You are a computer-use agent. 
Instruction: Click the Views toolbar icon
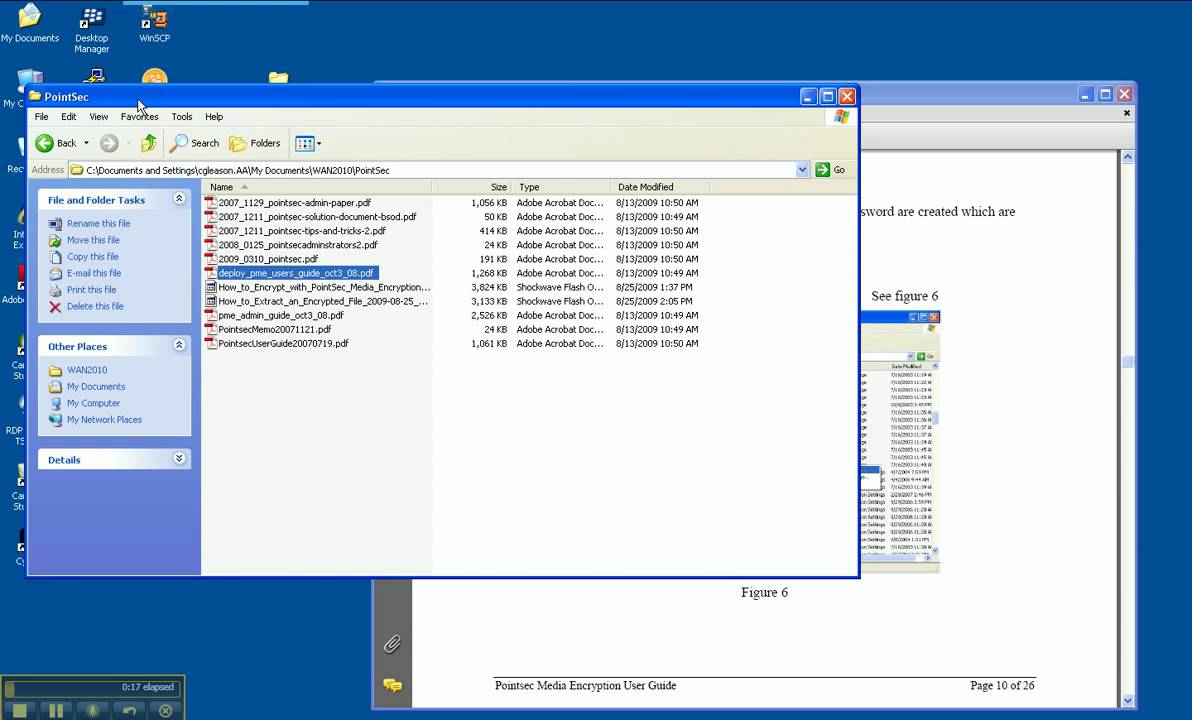coord(304,143)
